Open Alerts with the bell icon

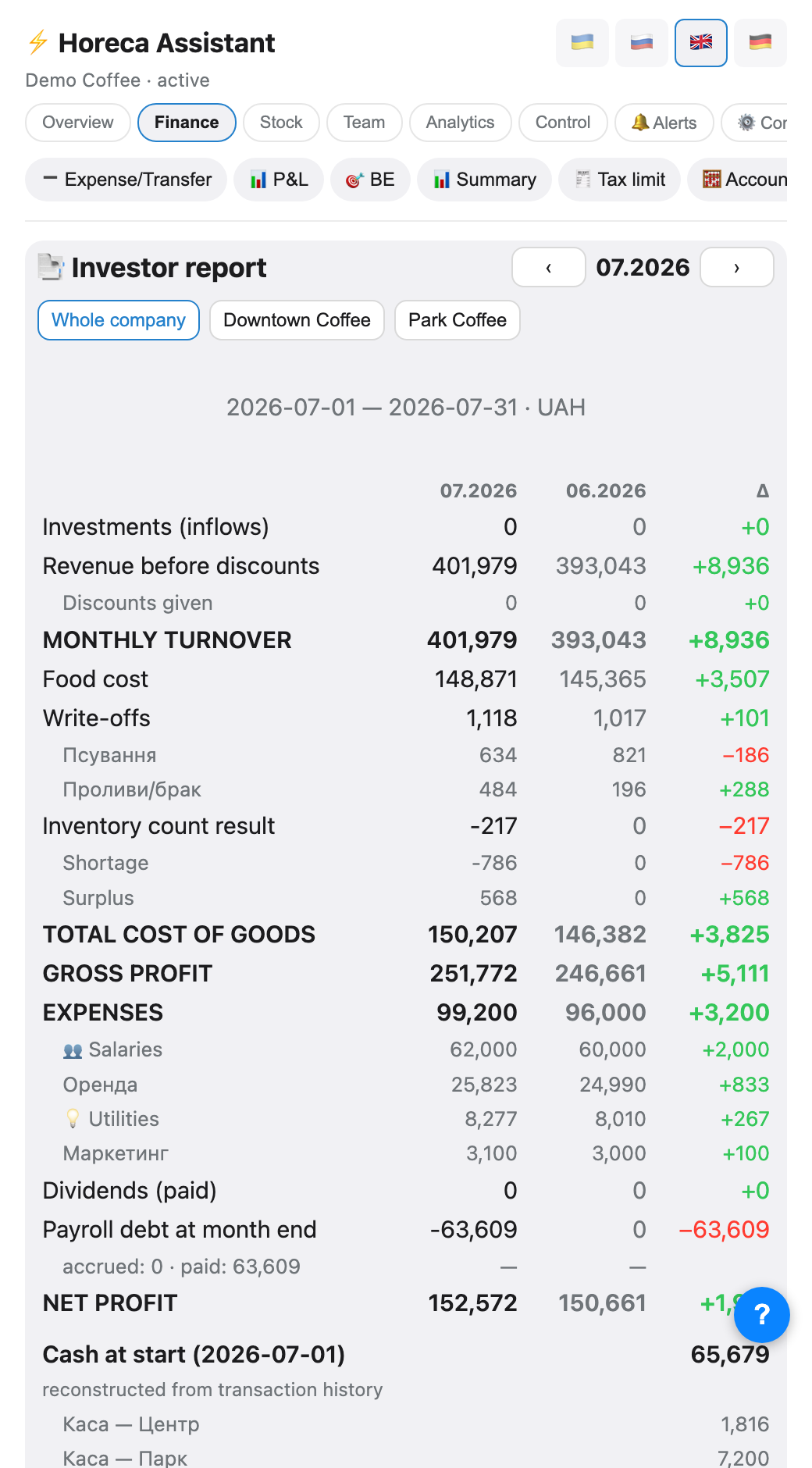click(x=664, y=123)
